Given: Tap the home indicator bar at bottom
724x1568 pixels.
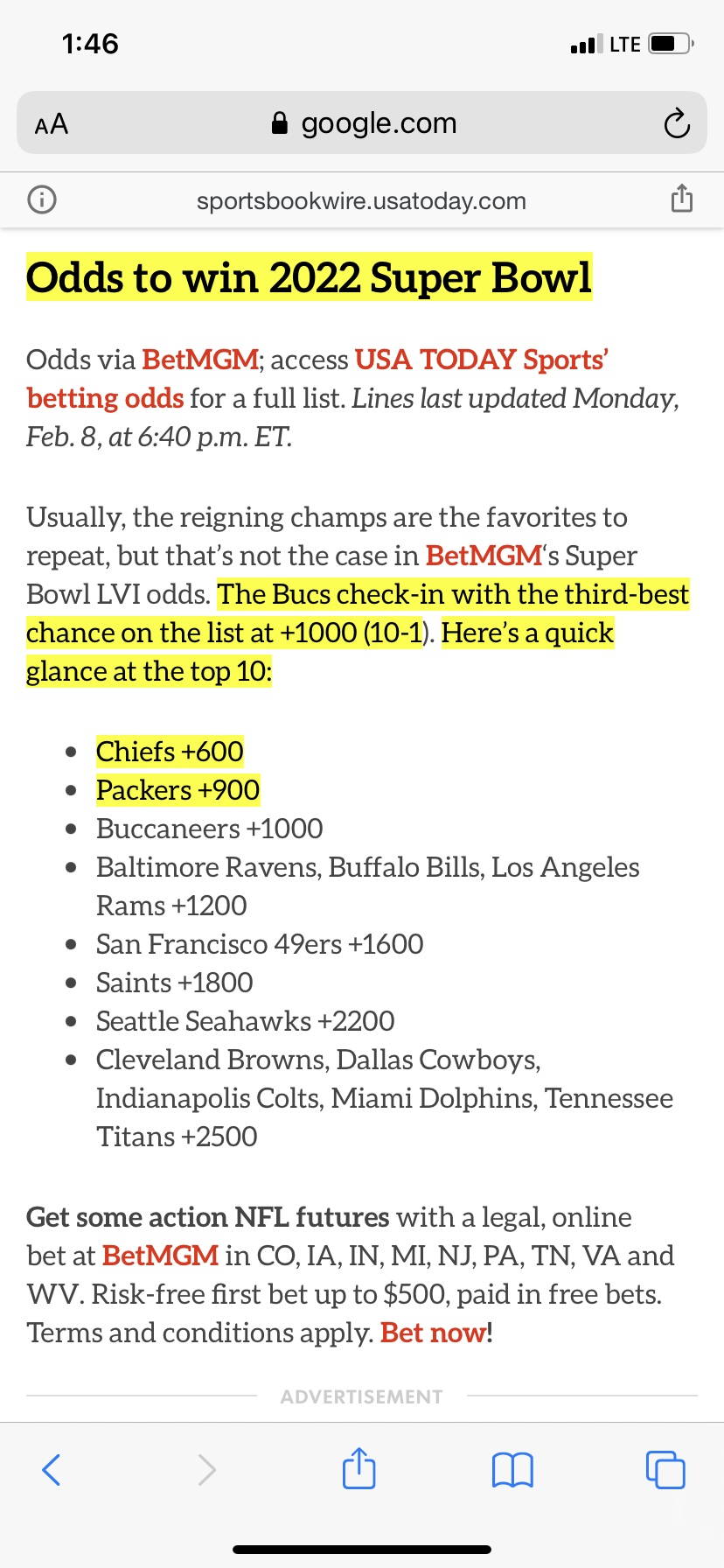Looking at the screenshot, I should coord(362,1549).
